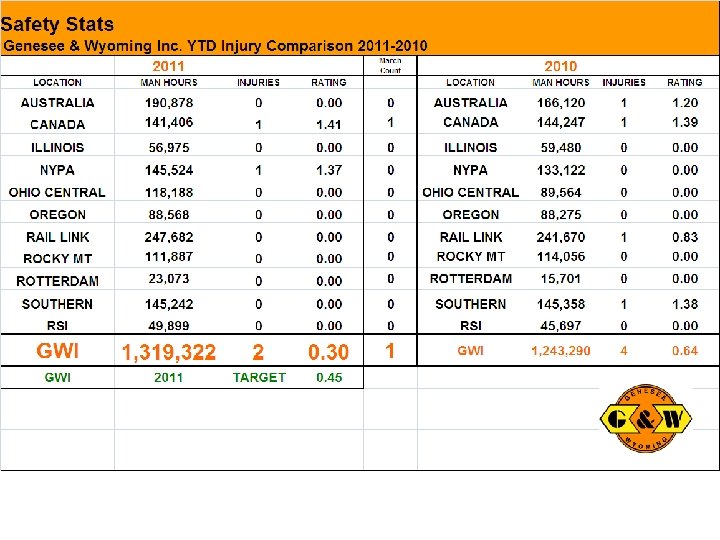Click GWI 2010 total man hours 1,243,290
Screen dimensions: 720x540
click(561, 351)
